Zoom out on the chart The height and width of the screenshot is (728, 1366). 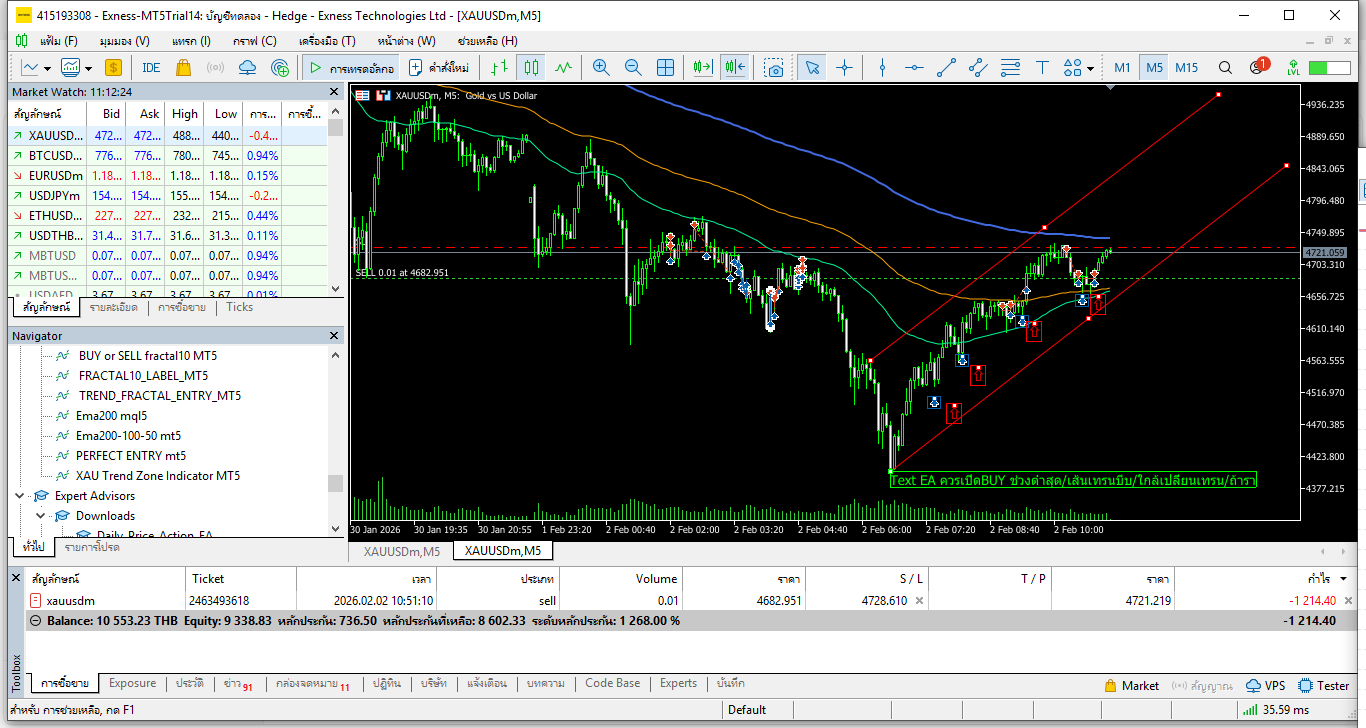pyautogui.click(x=633, y=67)
